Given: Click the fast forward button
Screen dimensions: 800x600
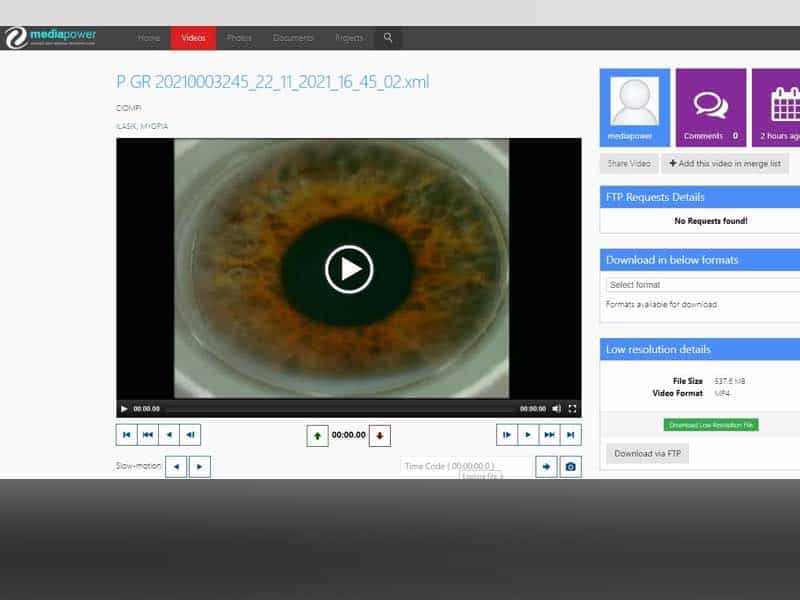Looking at the screenshot, I should click(549, 434).
